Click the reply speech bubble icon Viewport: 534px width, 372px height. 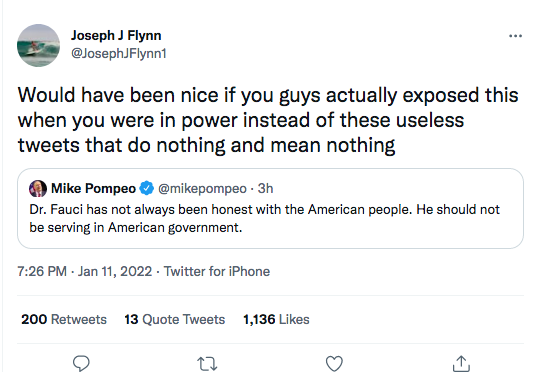tap(81, 363)
